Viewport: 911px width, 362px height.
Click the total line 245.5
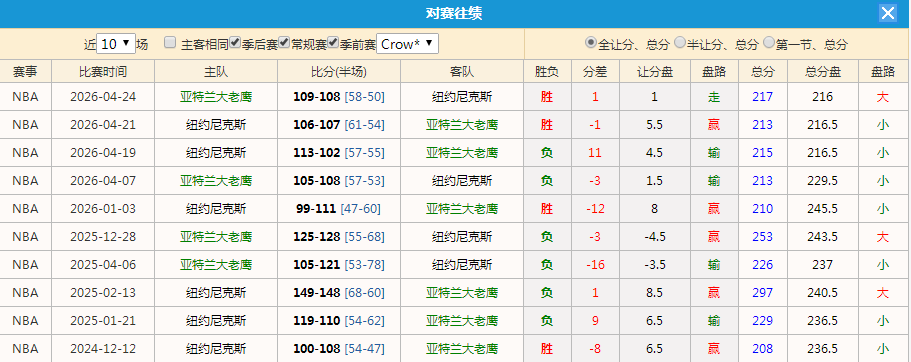pos(823,209)
